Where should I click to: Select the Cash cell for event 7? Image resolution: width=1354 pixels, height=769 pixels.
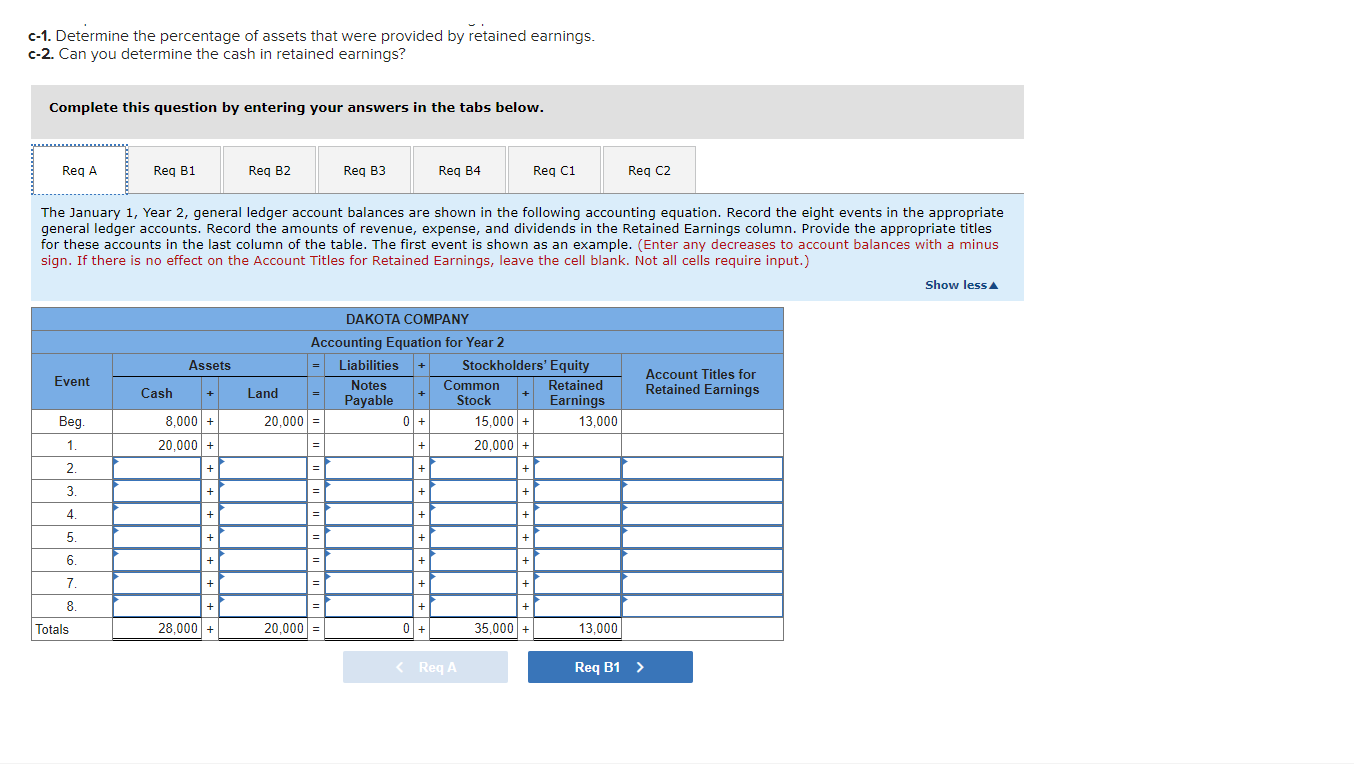157,583
